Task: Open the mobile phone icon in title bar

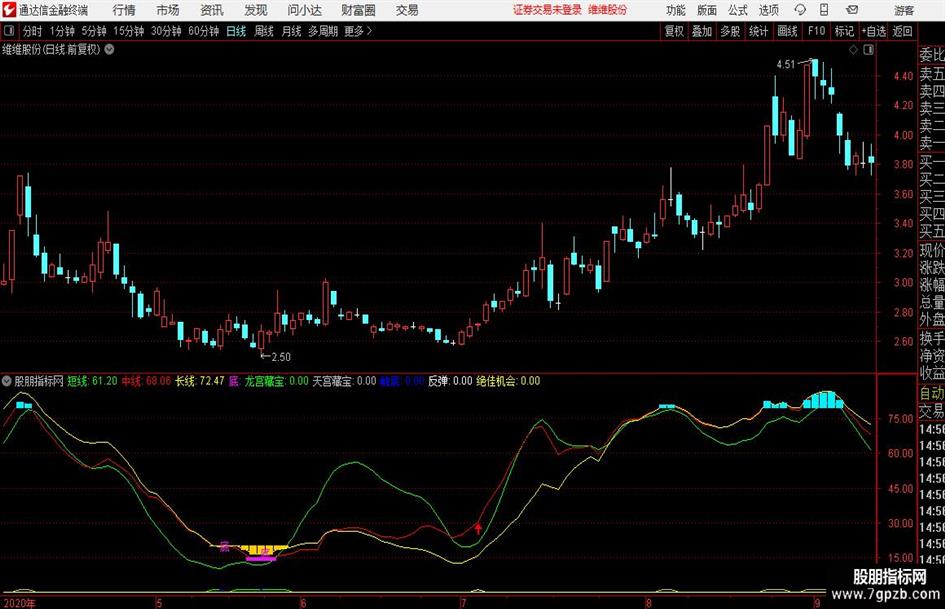Action: coord(824,10)
